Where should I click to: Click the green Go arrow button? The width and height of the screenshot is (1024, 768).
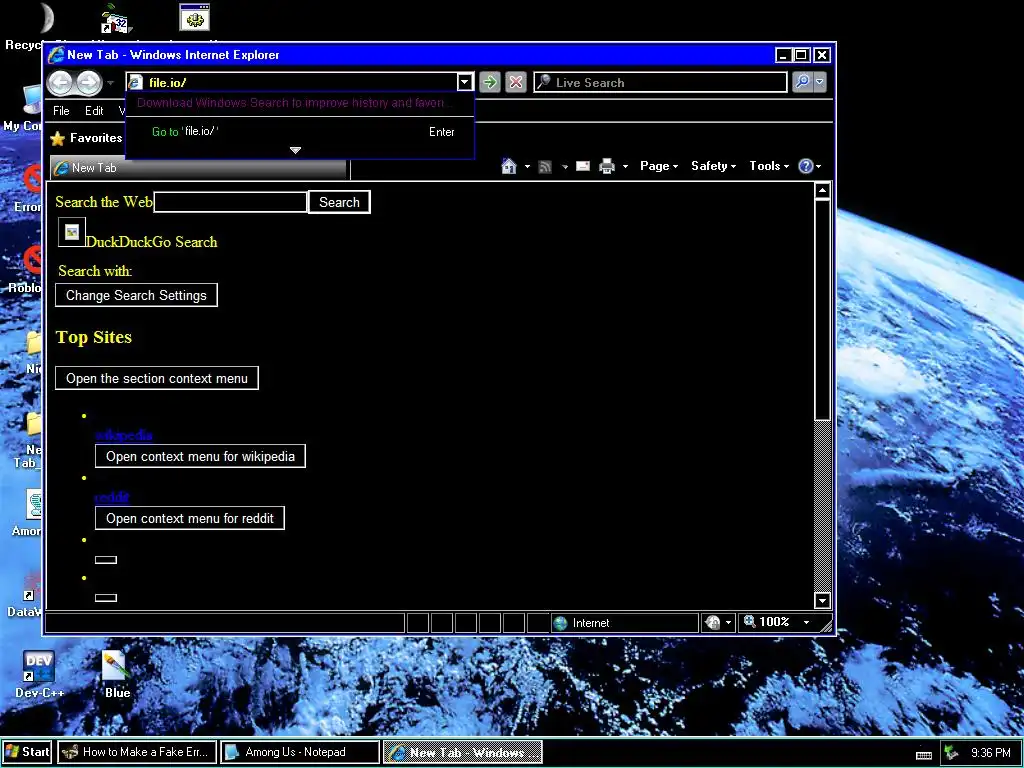pyautogui.click(x=489, y=82)
